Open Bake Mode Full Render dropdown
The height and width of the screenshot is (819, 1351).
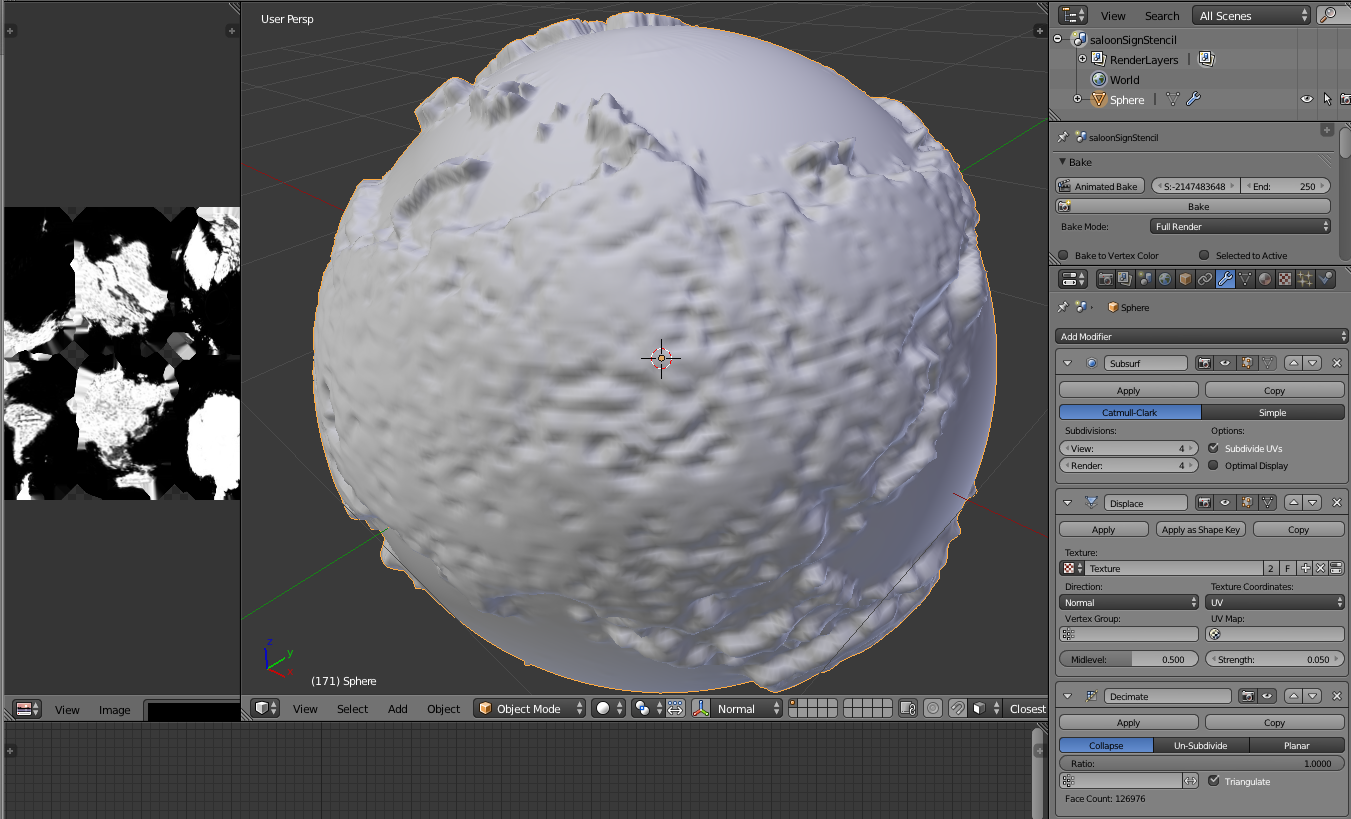pyautogui.click(x=1240, y=227)
